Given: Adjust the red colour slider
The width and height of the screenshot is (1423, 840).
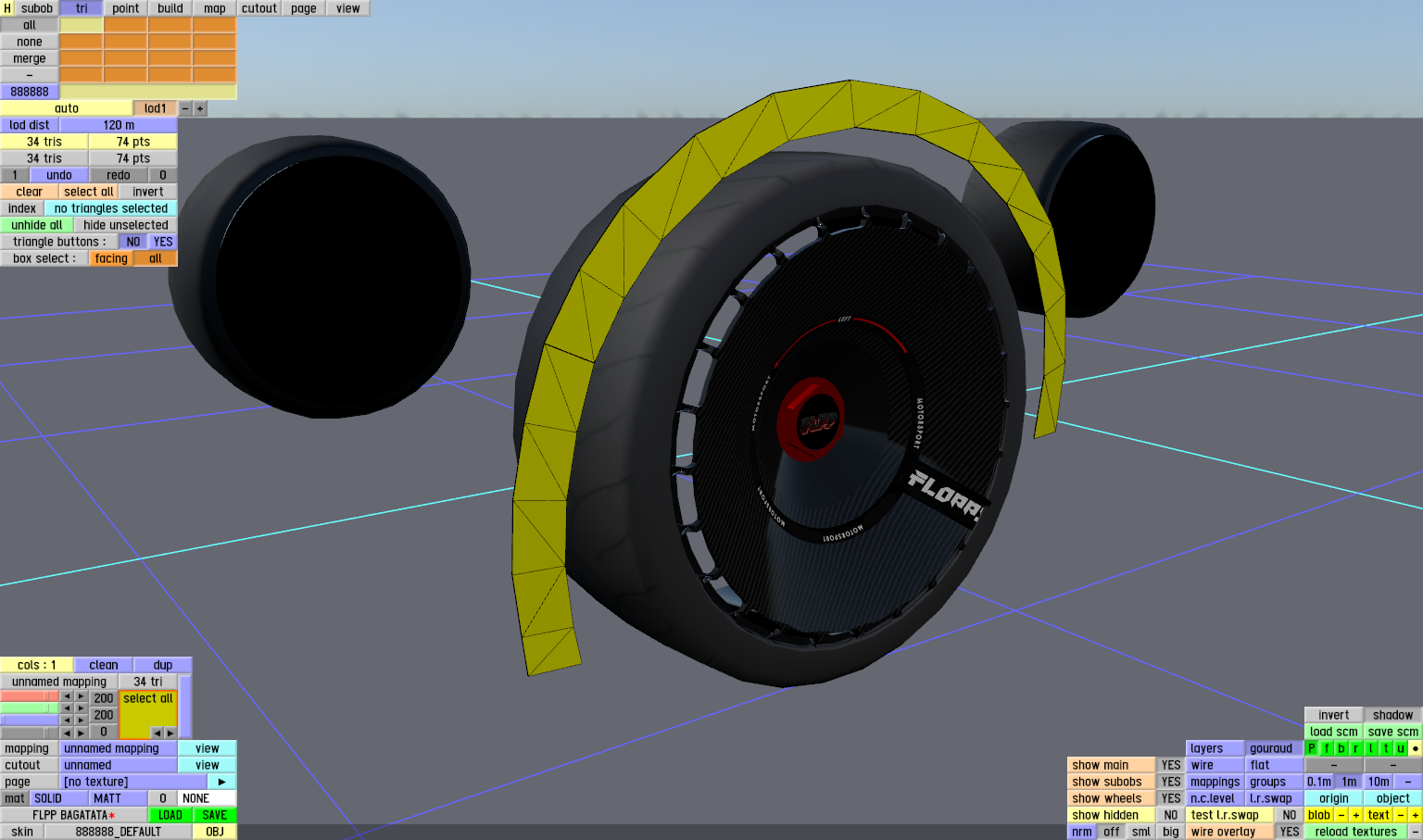Looking at the screenshot, I should coord(30,696).
